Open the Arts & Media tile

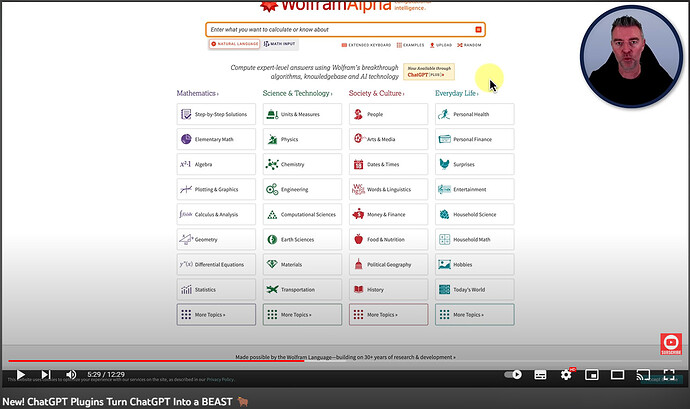[x=389, y=140]
